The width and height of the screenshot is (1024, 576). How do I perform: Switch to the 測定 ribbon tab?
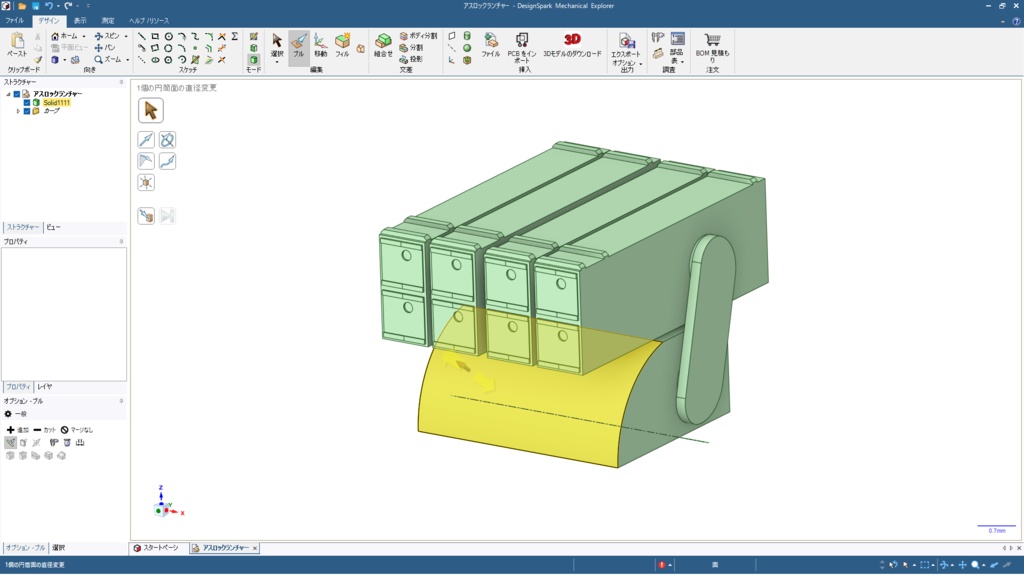click(x=108, y=21)
